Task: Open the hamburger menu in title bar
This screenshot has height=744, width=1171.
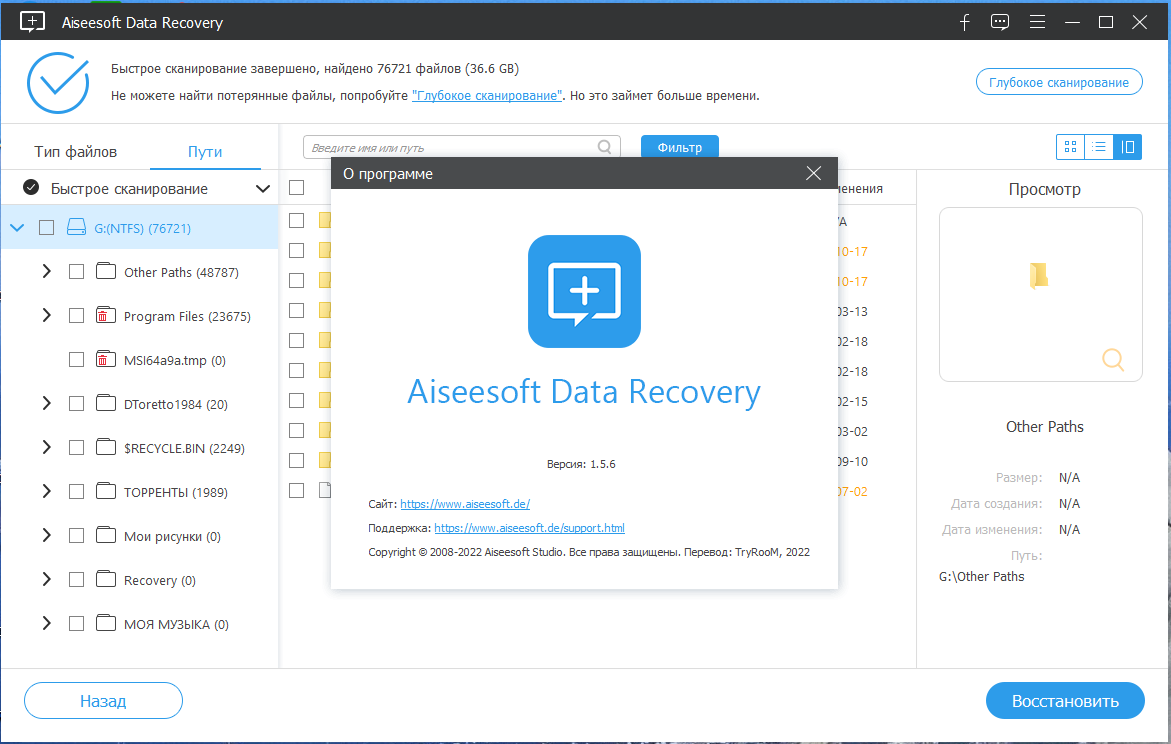Action: [x=1037, y=22]
